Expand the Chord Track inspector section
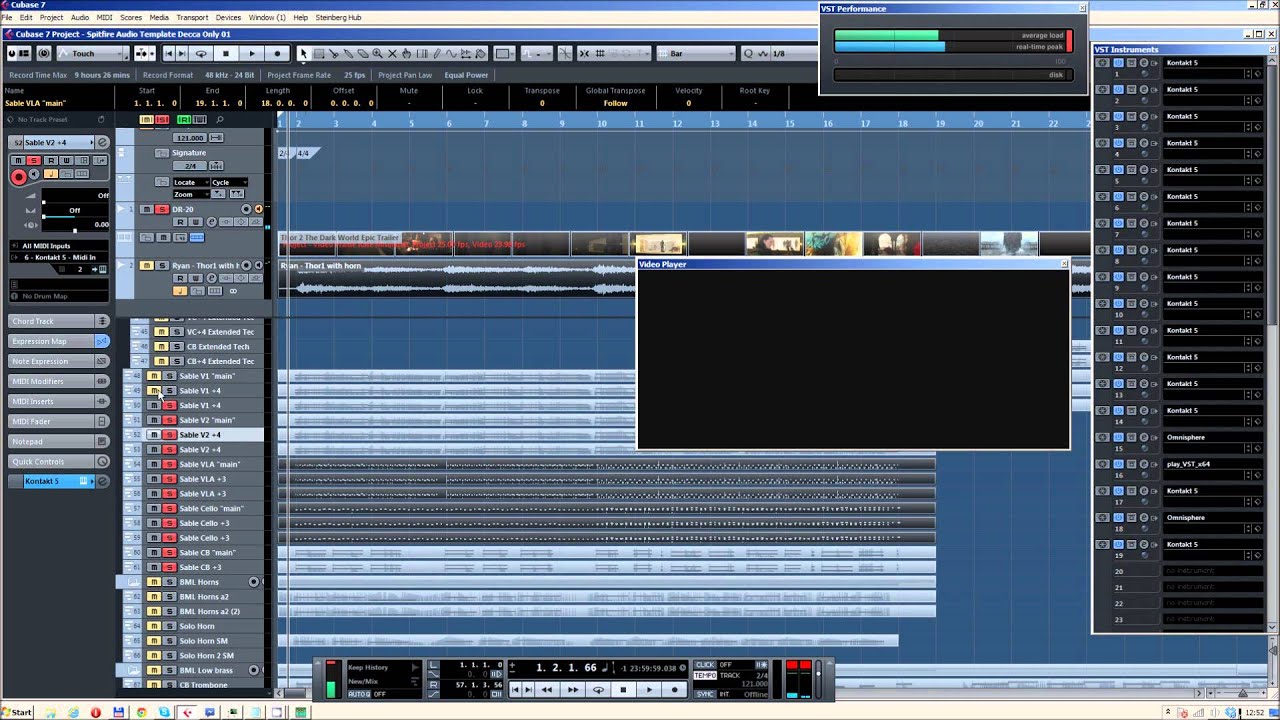Viewport: 1280px width, 720px height. pos(59,321)
